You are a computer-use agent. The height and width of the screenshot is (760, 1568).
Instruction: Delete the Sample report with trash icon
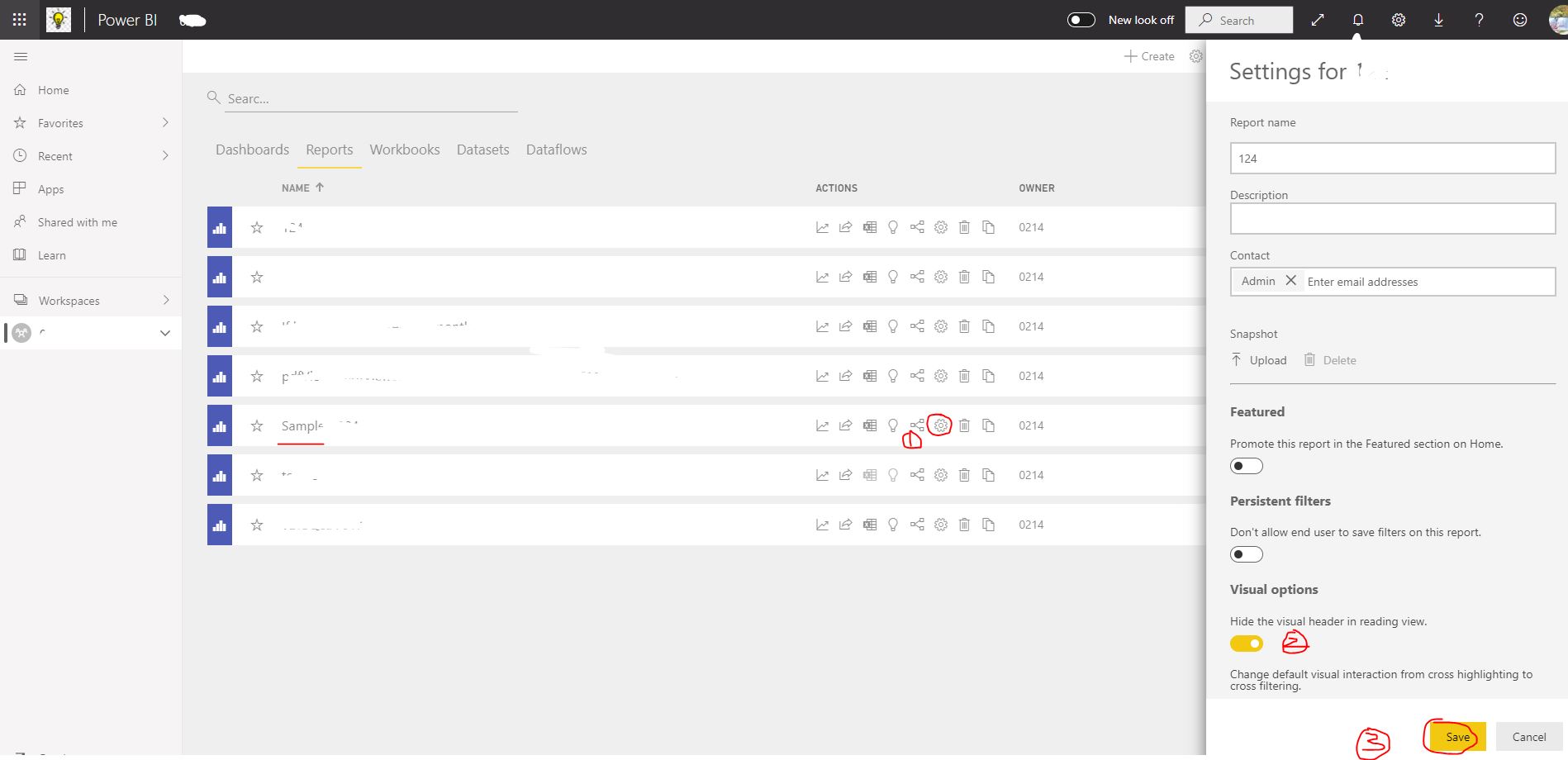coord(964,425)
